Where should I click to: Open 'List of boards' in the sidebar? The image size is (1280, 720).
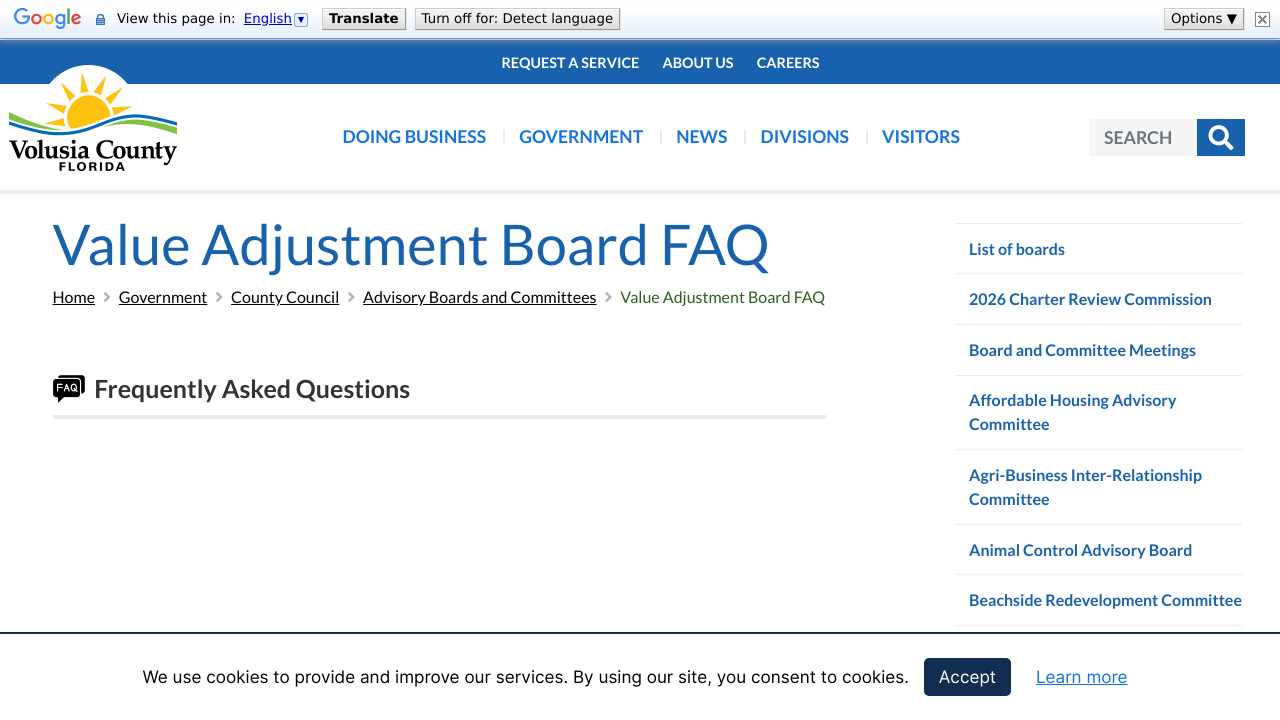pyautogui.click(x=1016, y=248)
